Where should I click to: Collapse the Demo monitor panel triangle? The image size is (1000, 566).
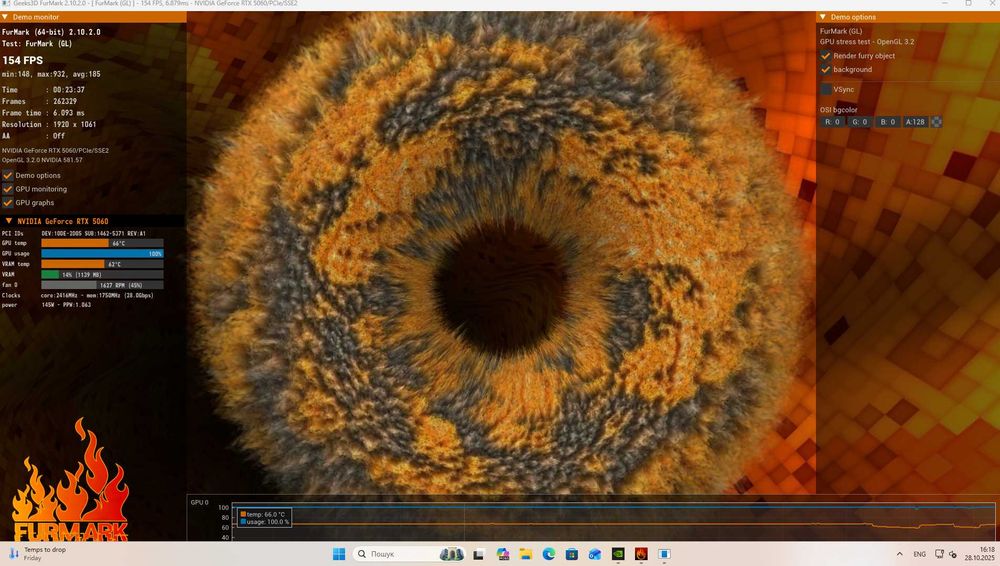click(5, 17)
